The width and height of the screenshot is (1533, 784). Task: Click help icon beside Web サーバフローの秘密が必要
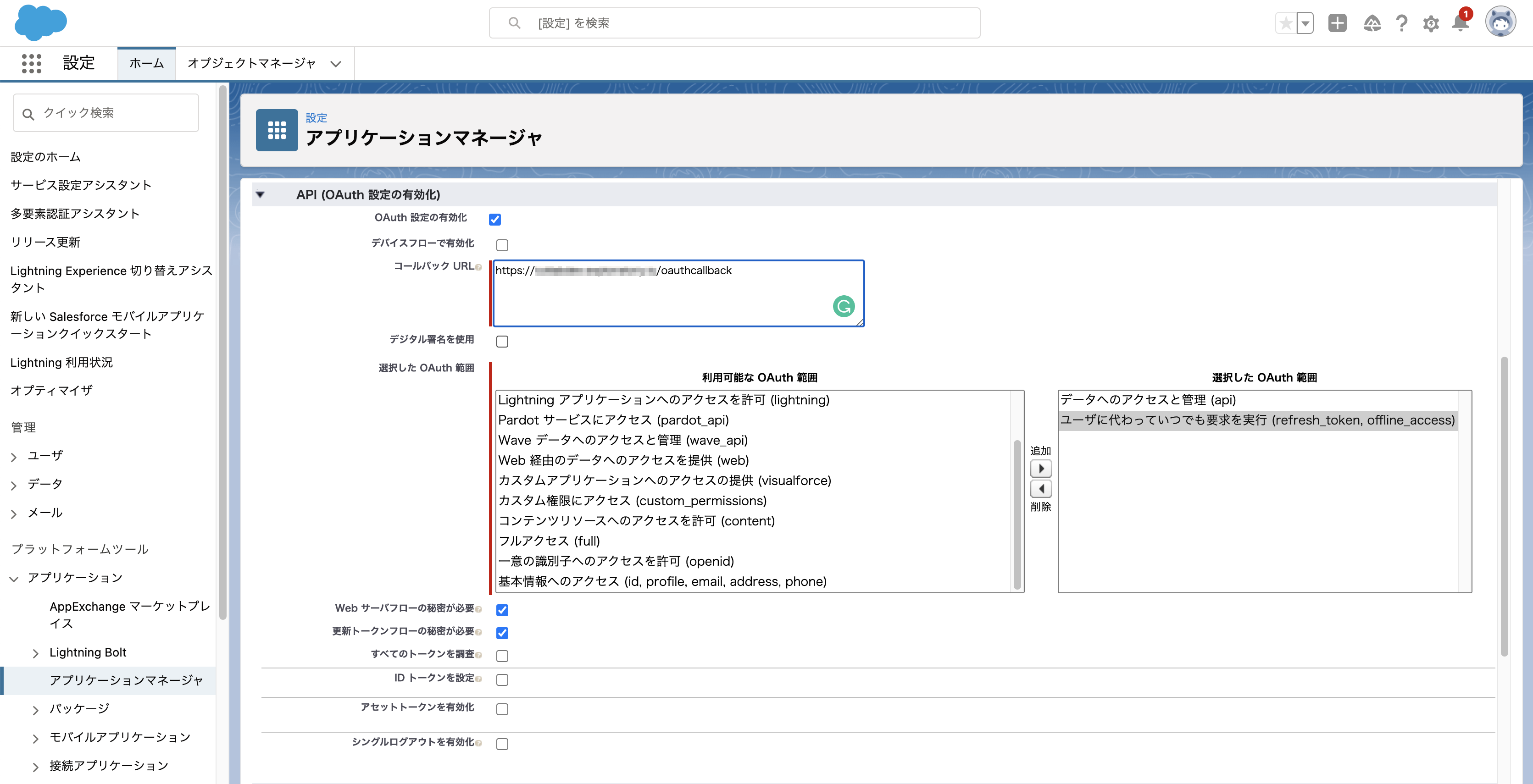pos(478,609)
